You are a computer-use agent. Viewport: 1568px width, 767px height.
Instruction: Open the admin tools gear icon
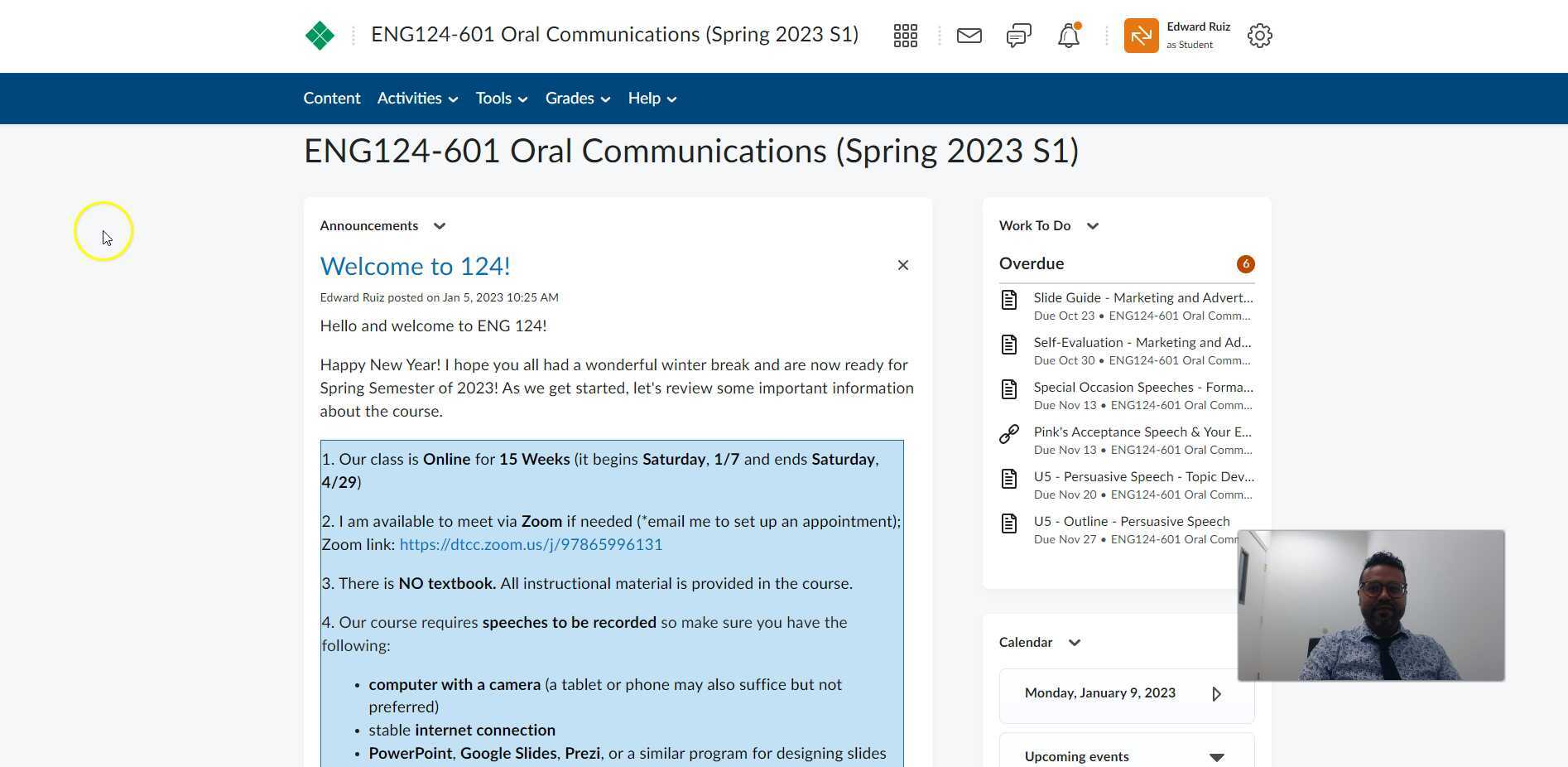[1259, 36]
